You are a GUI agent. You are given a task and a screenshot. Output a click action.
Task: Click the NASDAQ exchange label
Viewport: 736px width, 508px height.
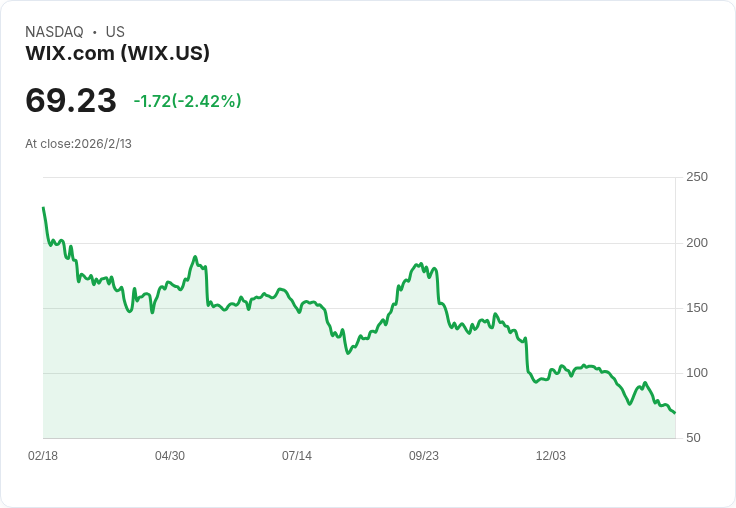pyautogui.click(x=54, y=32)
